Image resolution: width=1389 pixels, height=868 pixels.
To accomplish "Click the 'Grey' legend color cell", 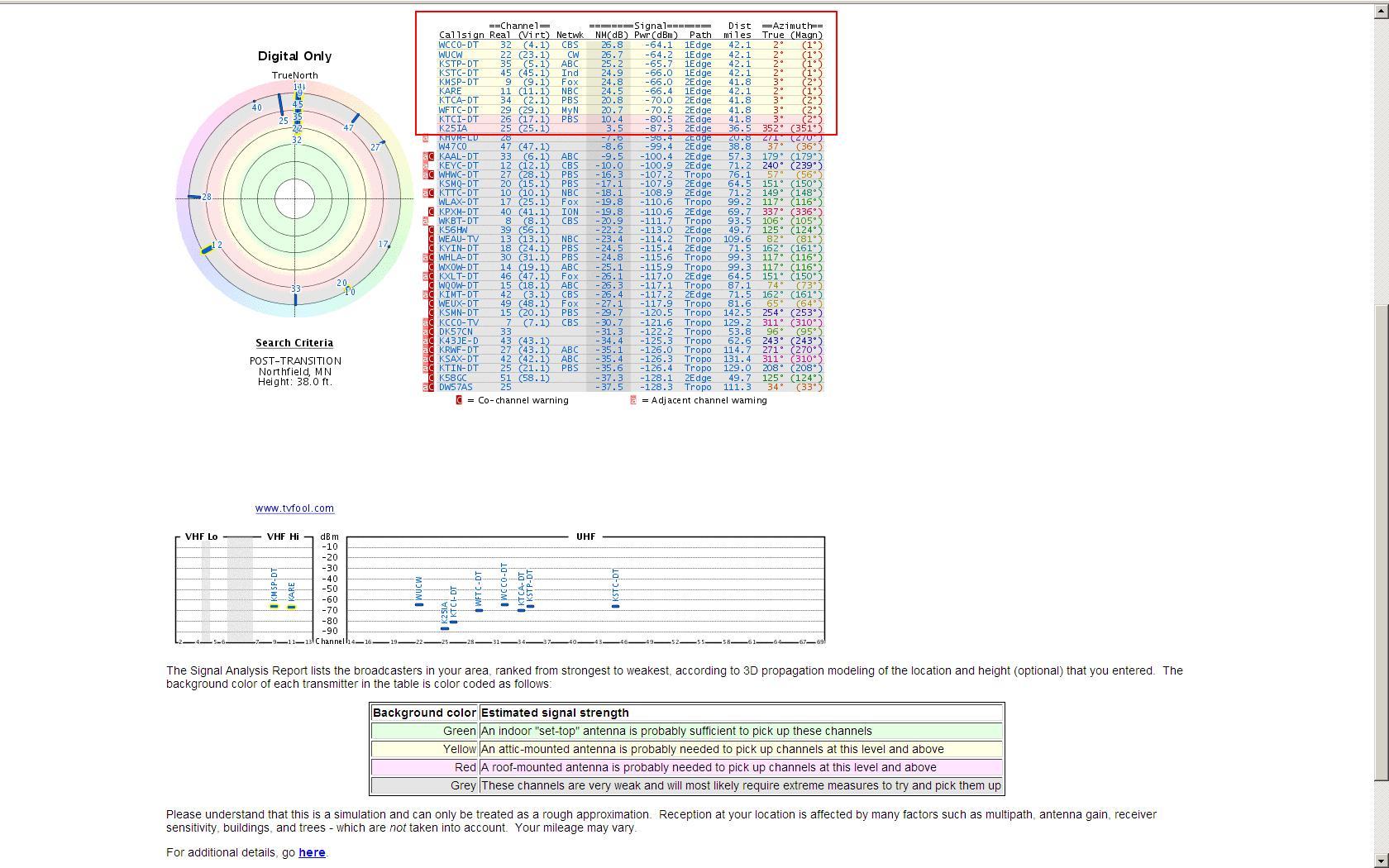I will click(424, 785).
